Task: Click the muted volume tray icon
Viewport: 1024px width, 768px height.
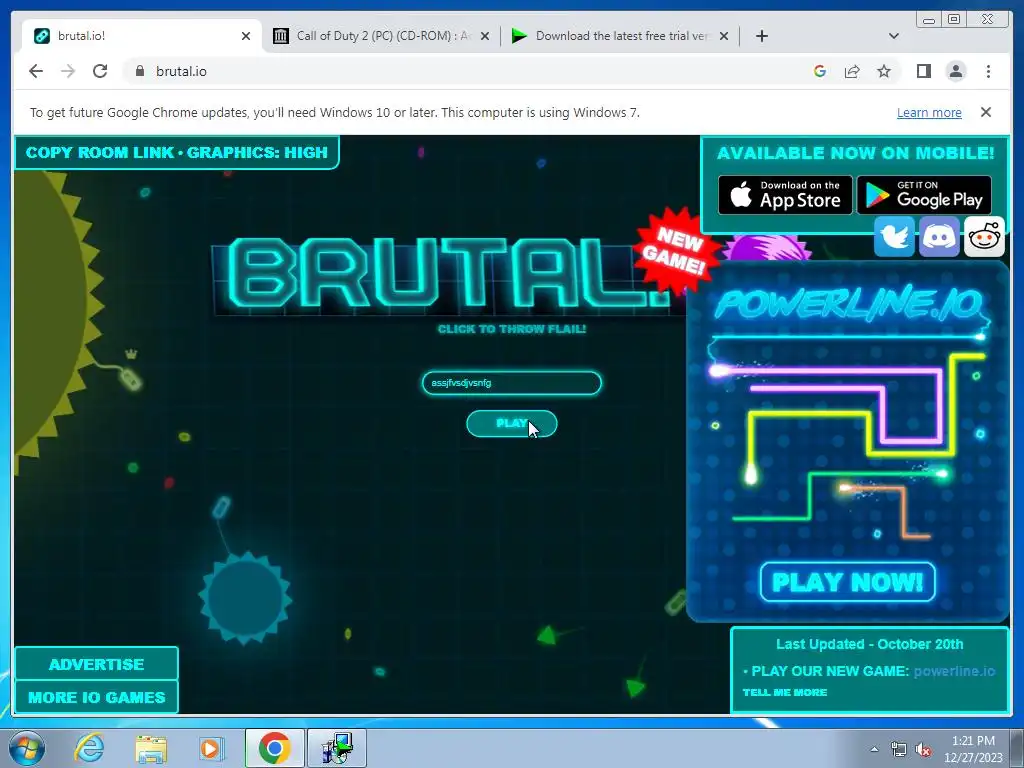Action: coord(923,749)
